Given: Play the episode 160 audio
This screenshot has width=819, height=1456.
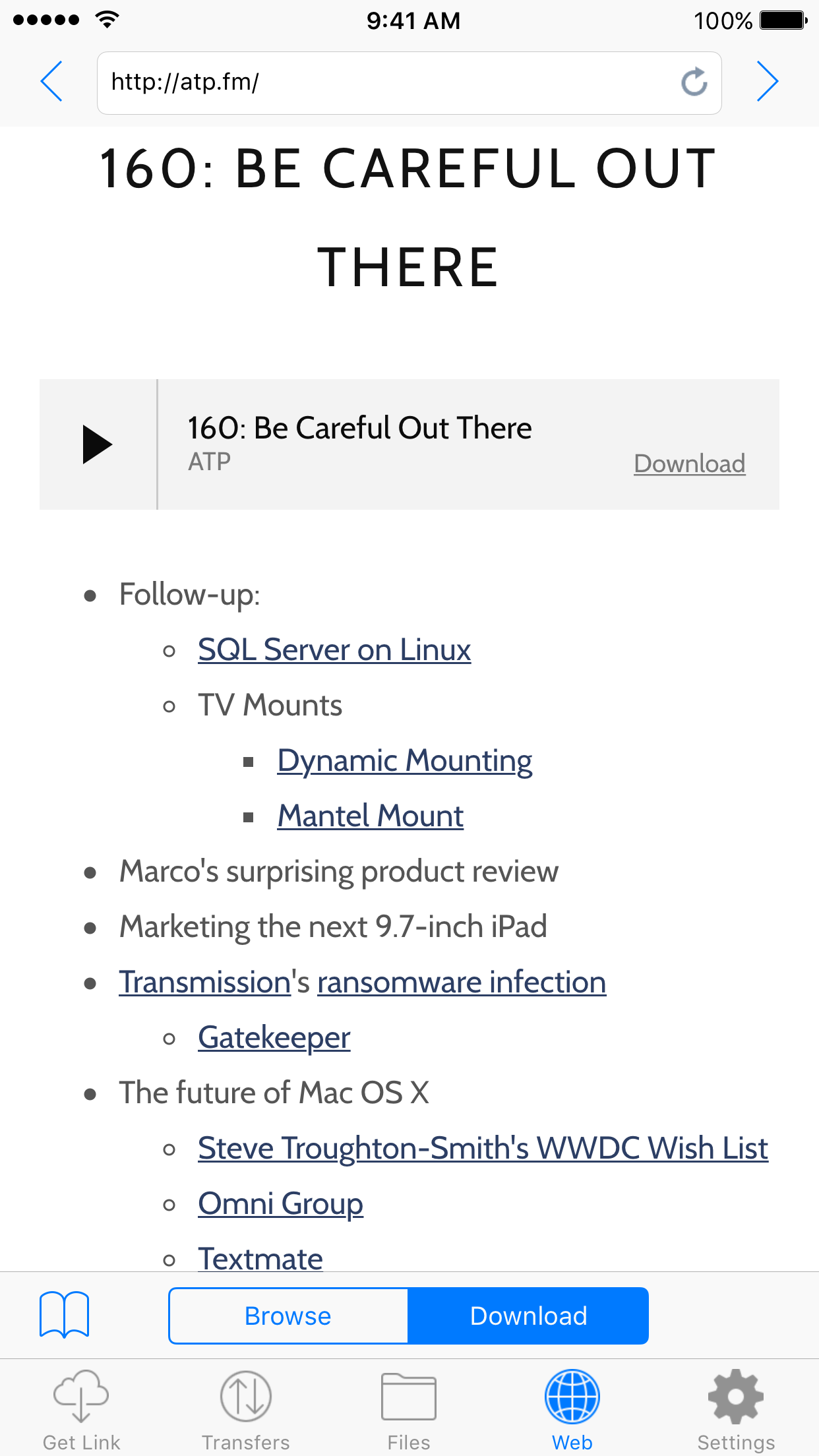Looking at the screenshot, I should tap(98, 444).
